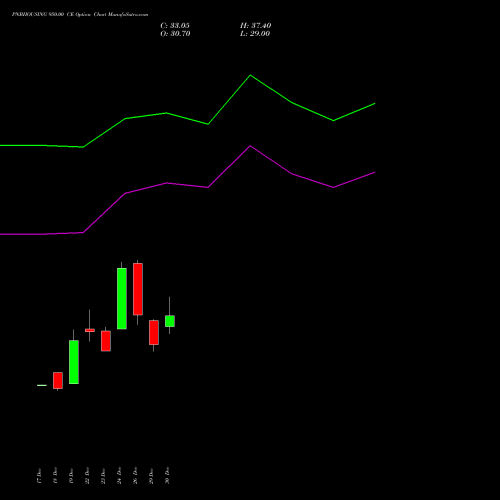The image size is (500, 500).
Task: Click the 22 Dec date label
Action: (x=87, y=476)
